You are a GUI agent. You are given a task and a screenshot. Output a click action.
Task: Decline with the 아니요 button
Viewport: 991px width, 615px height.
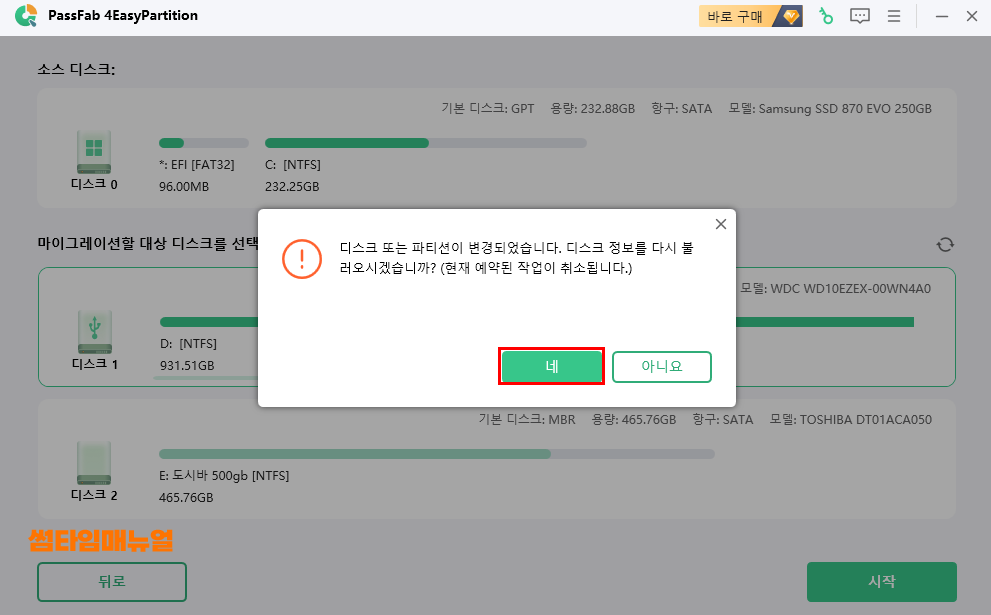click(x=662, y=367)
